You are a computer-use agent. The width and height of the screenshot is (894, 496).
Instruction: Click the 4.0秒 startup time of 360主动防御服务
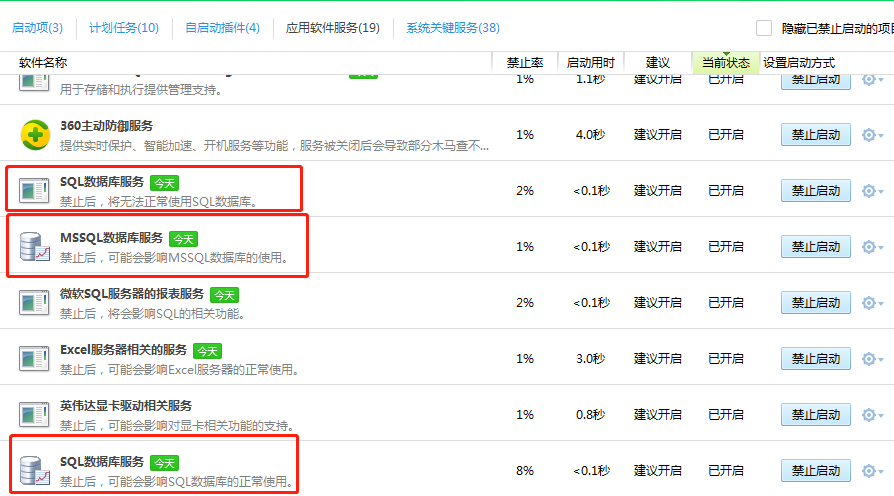pos(590,135)
